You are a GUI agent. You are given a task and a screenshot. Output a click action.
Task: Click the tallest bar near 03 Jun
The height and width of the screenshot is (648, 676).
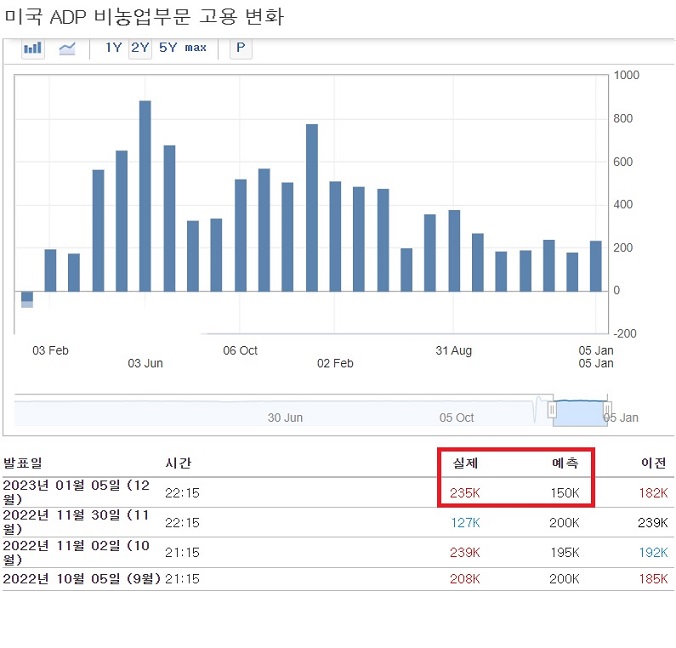(145, 196)
